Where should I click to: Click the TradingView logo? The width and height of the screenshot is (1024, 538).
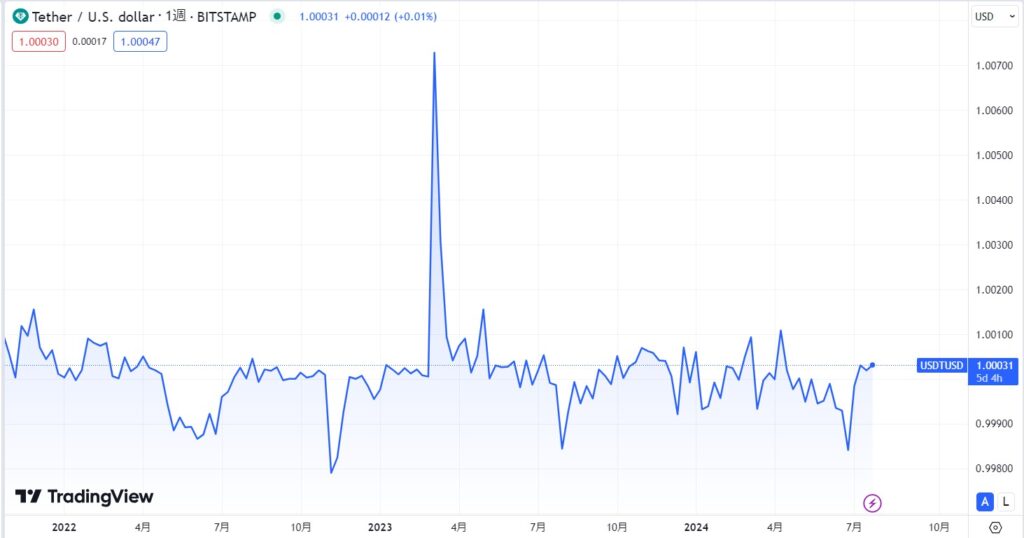pos(84,497)
